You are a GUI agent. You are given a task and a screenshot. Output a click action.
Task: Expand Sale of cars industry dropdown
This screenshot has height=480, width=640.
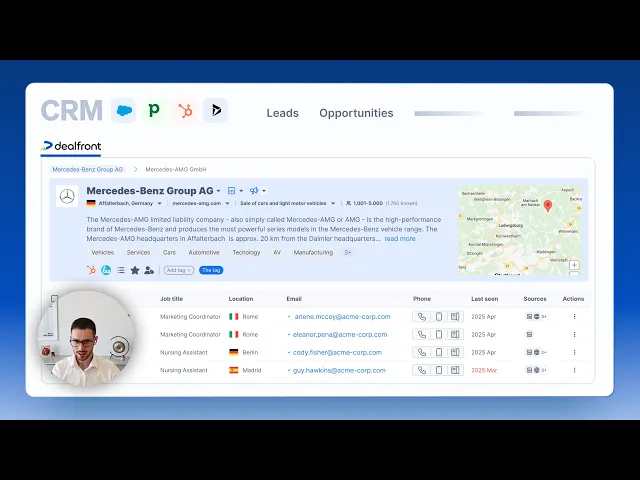pos(333,203)
